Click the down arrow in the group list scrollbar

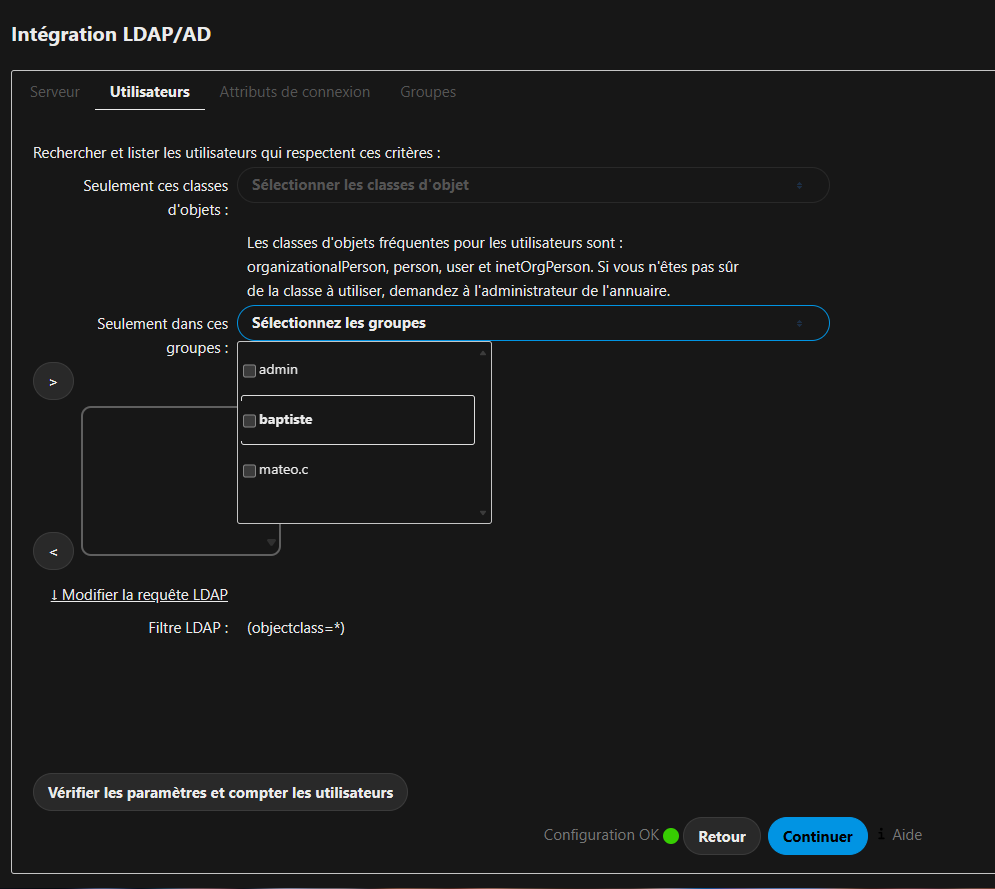pos(483,513)
